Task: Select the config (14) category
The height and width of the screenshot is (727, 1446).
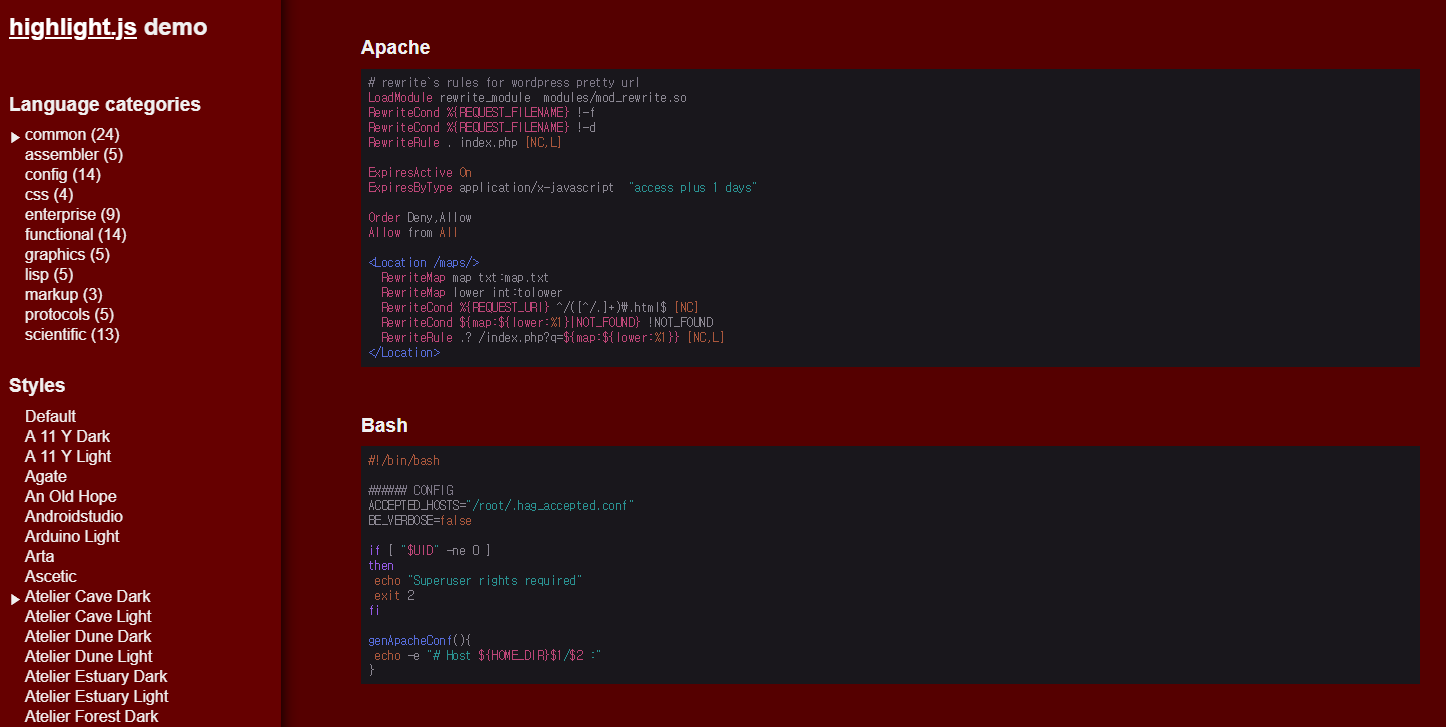Action: pos(63,174)
